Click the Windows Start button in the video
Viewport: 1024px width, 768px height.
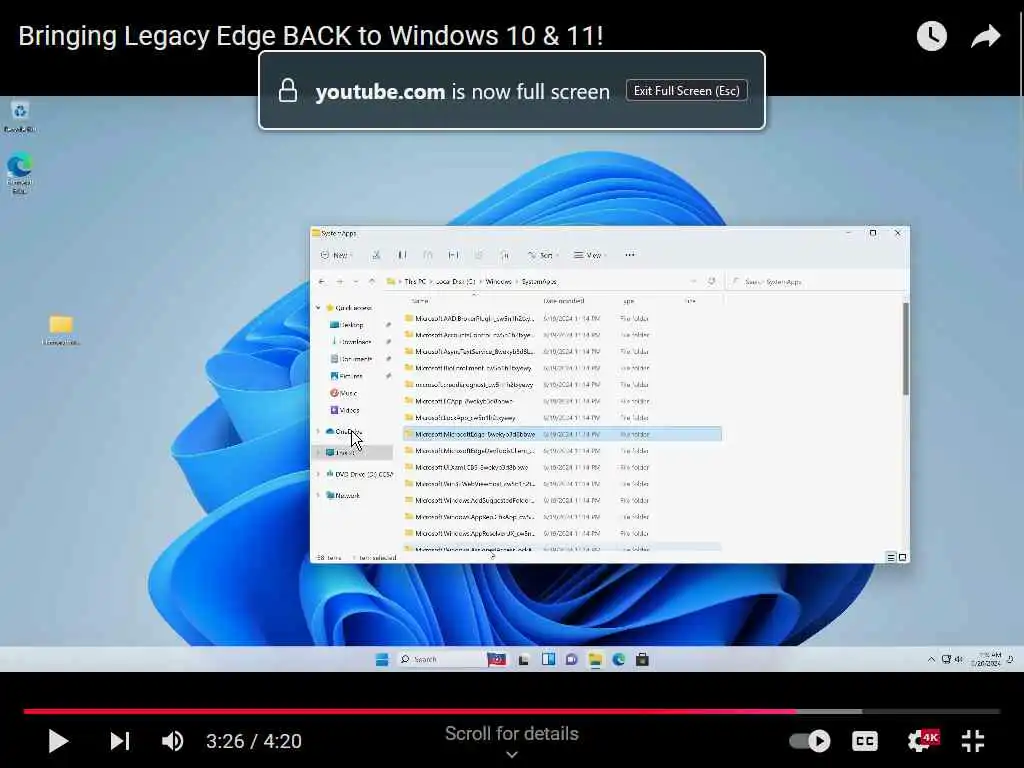[382, 660]
